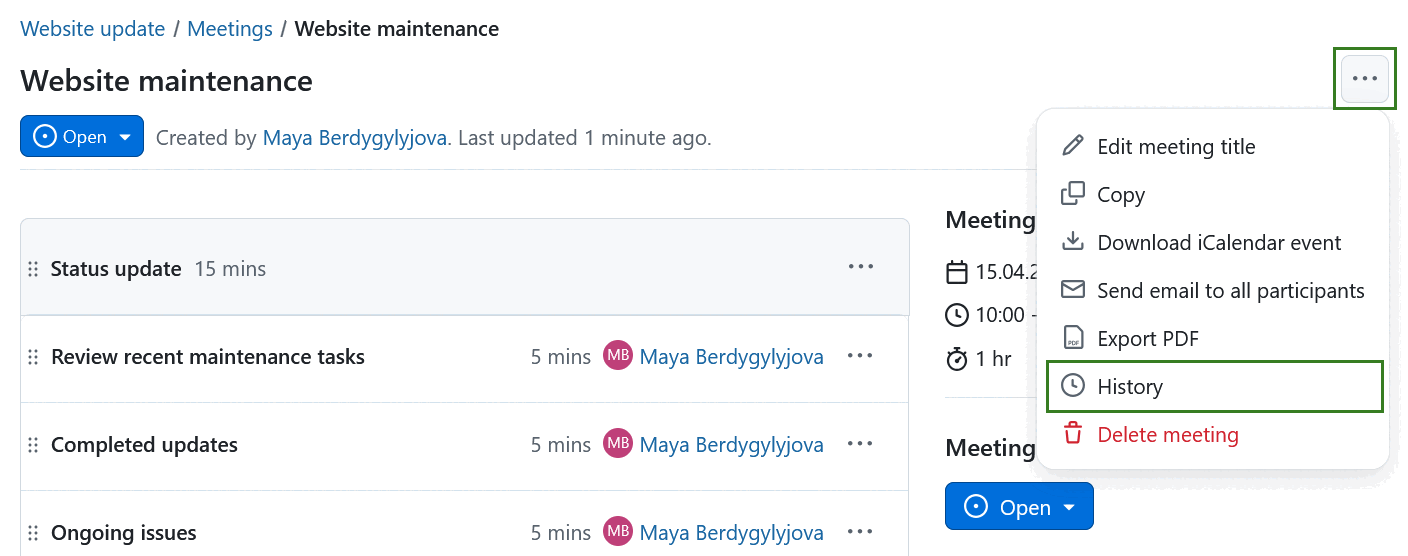This screenshot has width=1408, height=556.
Task: Choose Copy in the meeting menu
Action: (x=1120, y=195)
